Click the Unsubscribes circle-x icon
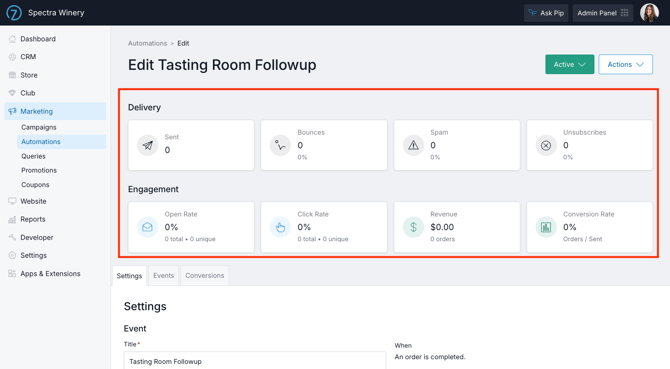The image size is (670, 369). pos(546,145)
